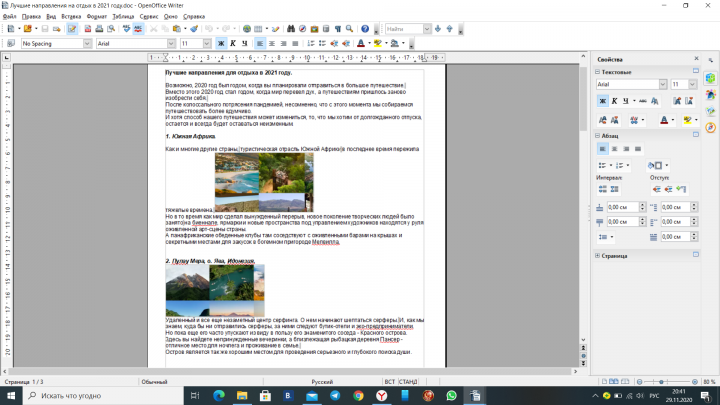The width and height of the screenshot is (720, 405).
Task: Toggle Edit File mode icon
Action: [x=72, y=29]
